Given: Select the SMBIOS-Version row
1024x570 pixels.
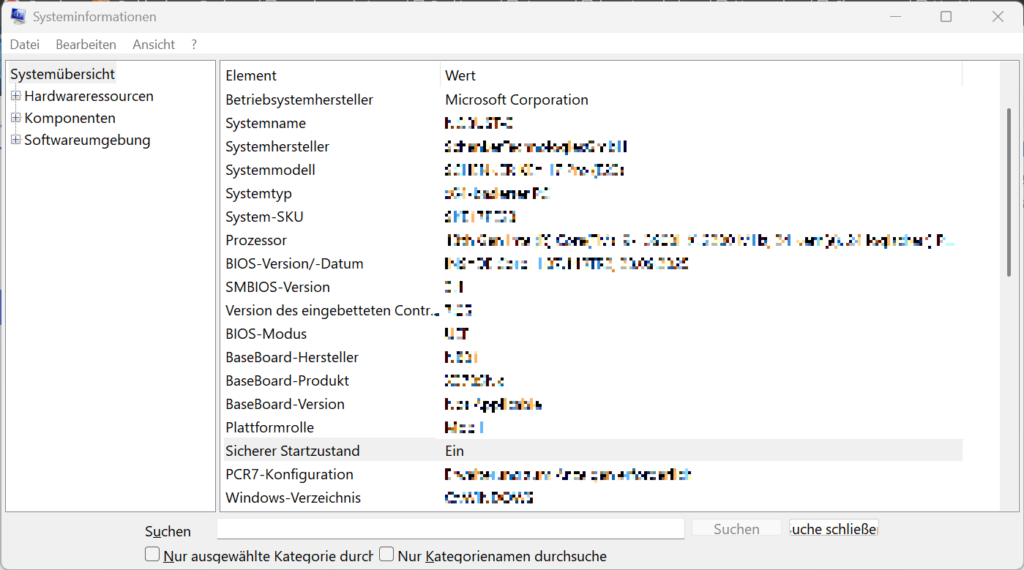Looking at the screenshot, I should click(592, 287).
